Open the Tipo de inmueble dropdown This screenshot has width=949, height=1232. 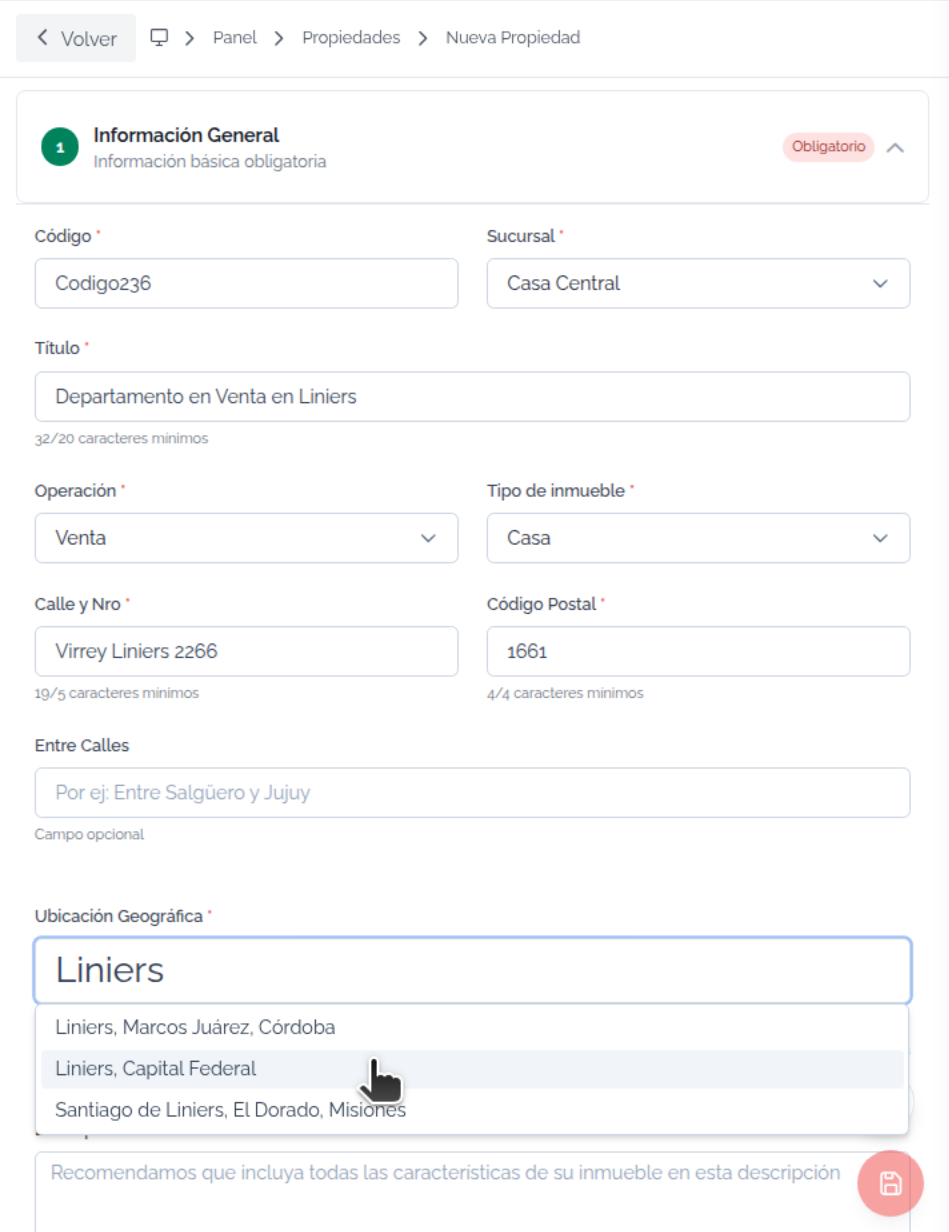[x=698, y=538]
